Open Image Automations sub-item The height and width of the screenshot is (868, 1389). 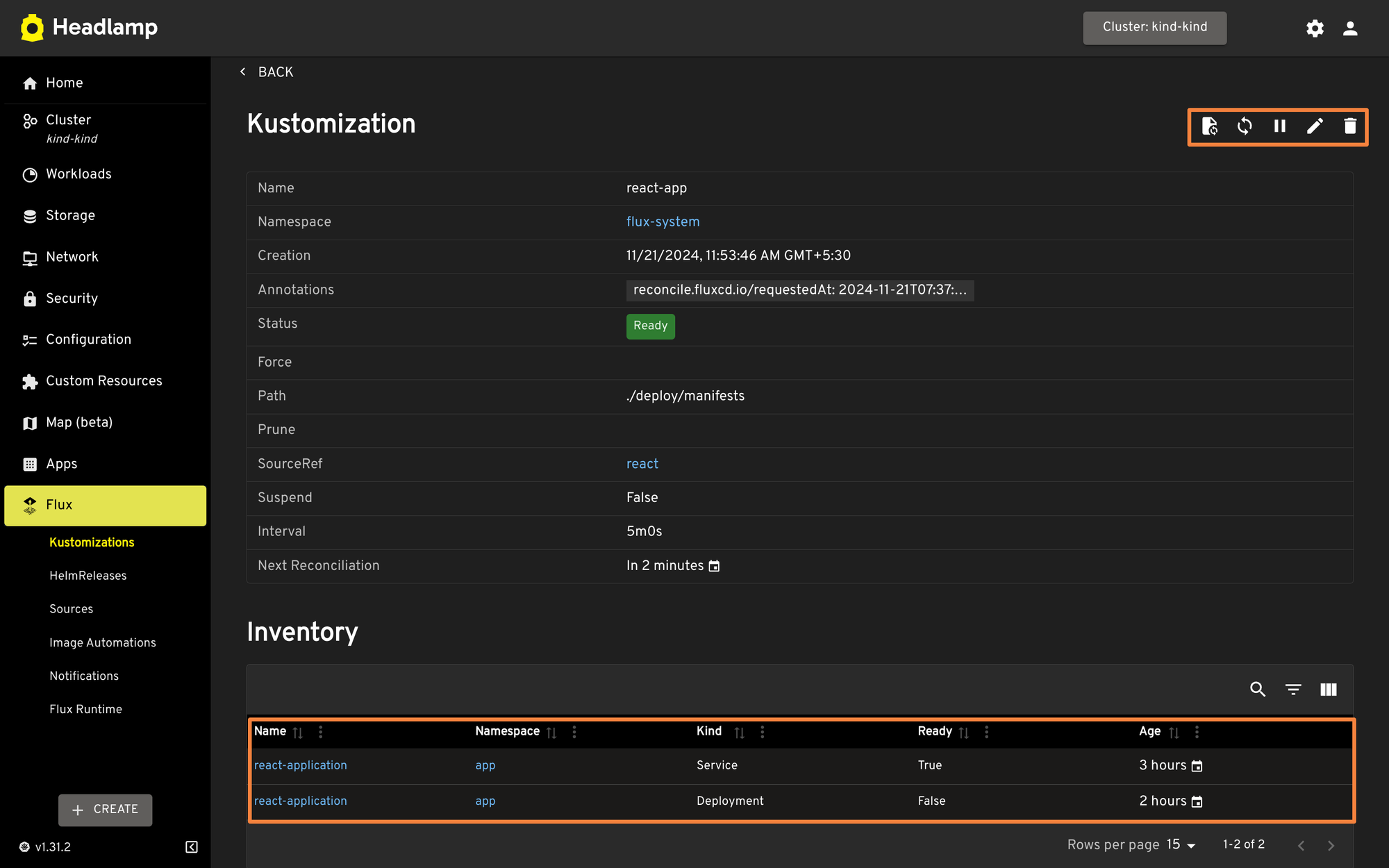(x=103, y=643)
